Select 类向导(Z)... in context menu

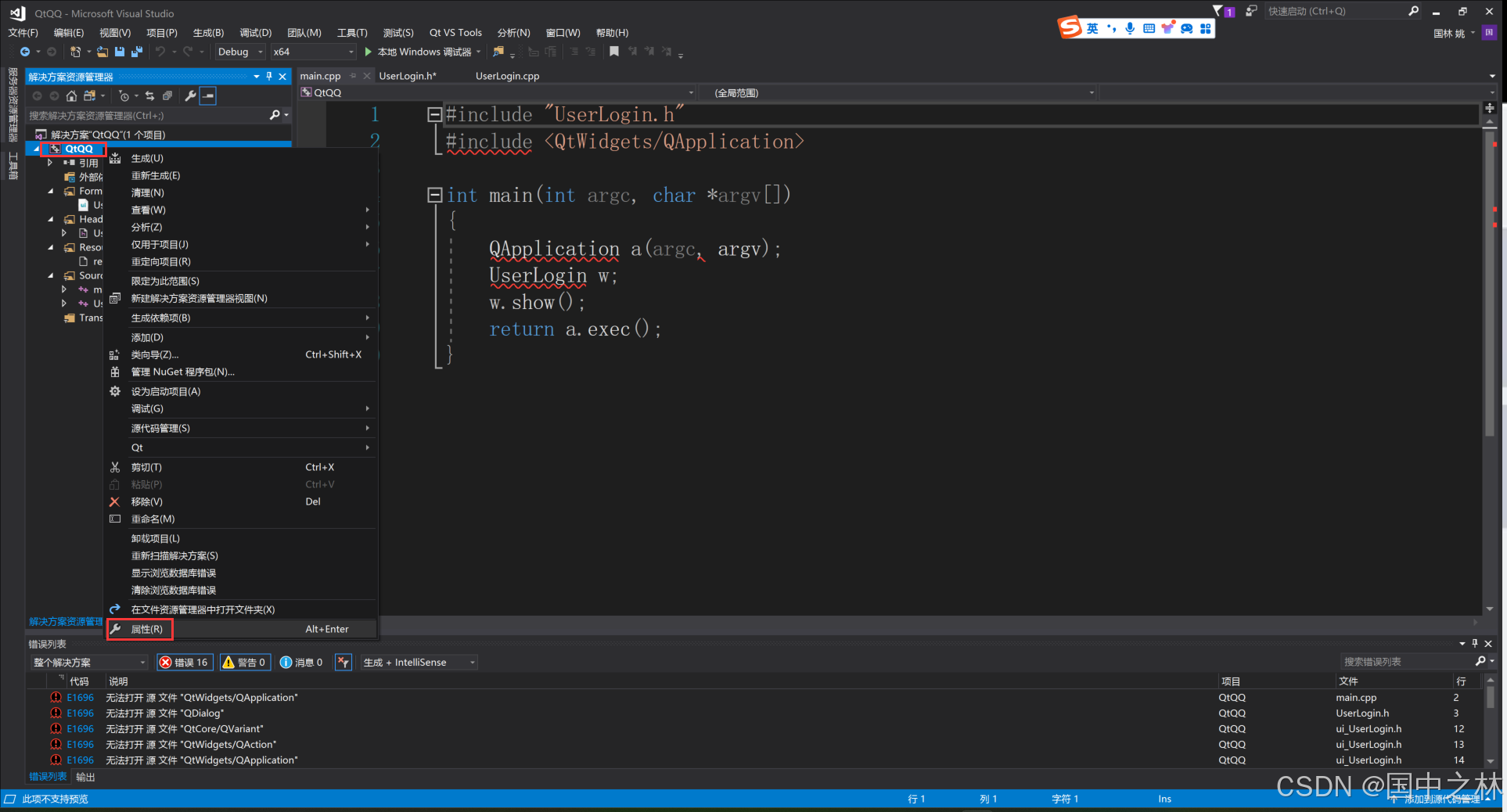coord(241,354)
